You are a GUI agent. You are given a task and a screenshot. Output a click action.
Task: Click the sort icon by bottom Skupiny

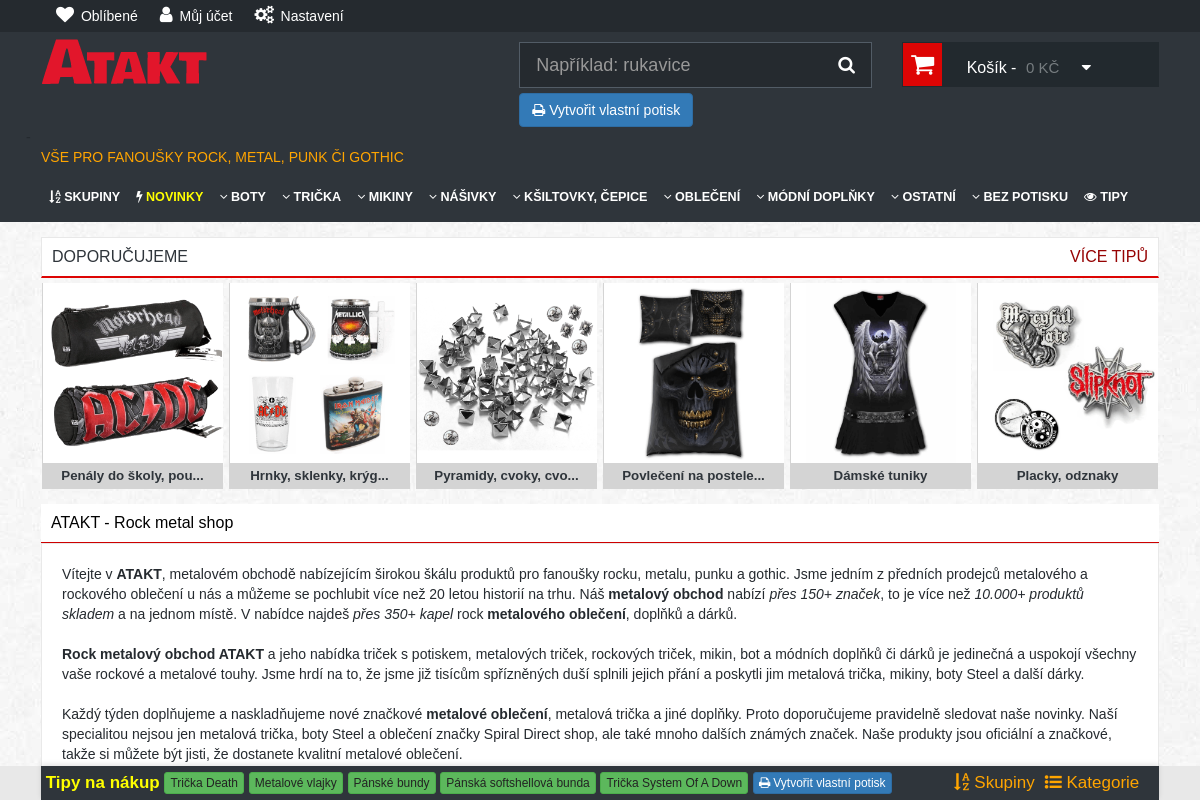click(962, 782)
